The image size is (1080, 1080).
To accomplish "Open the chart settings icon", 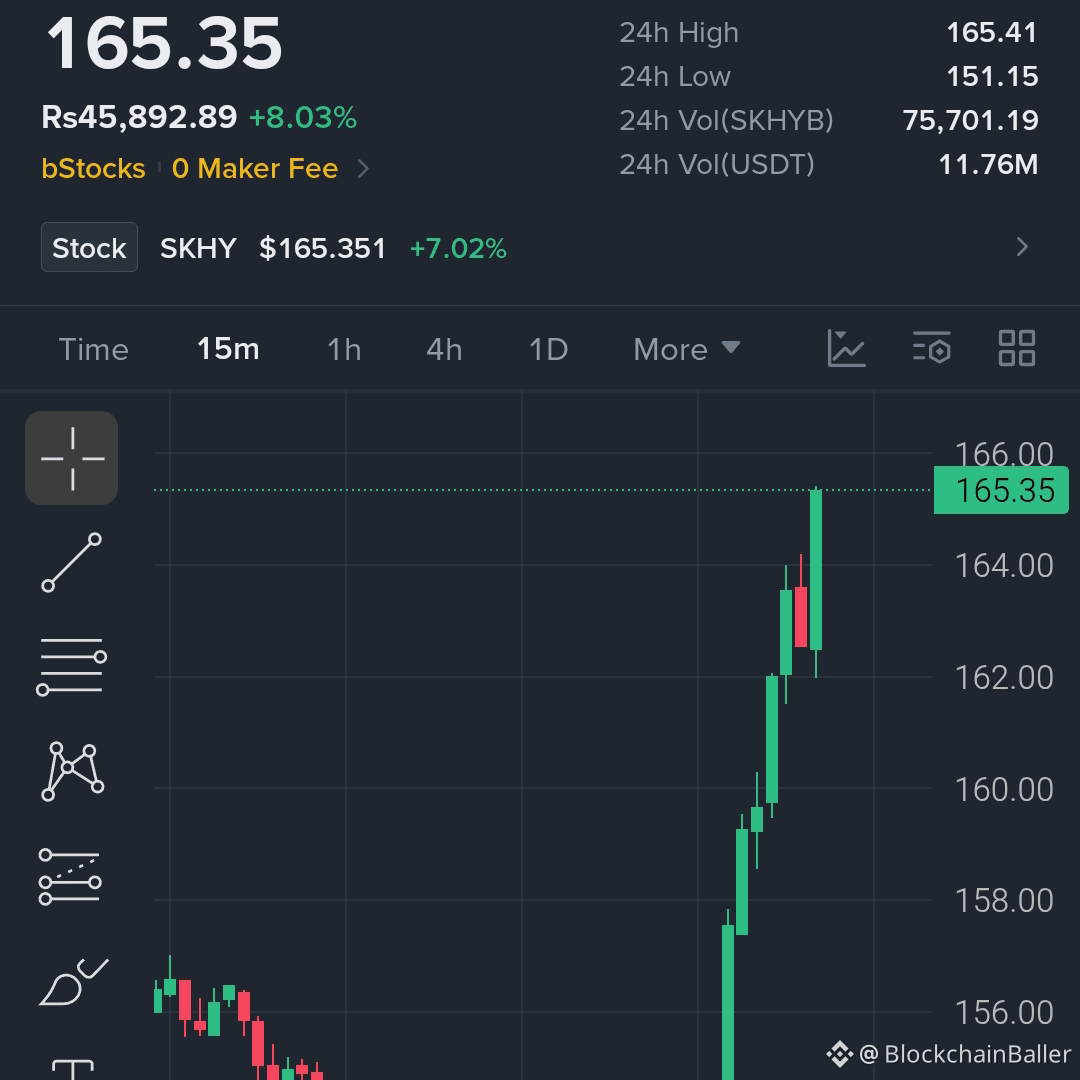I will tap(932, 347).
